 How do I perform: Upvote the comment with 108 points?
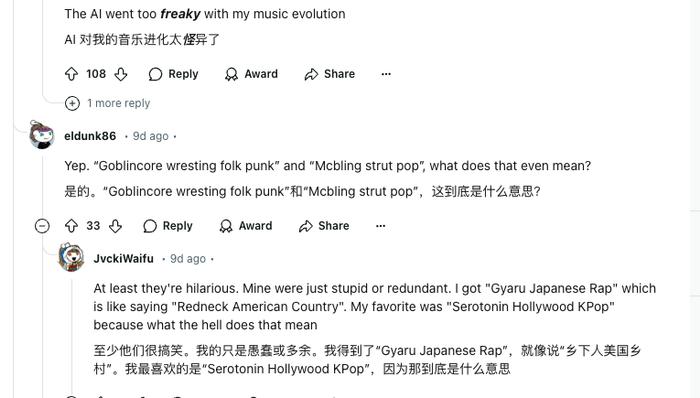pyautogui.click(x=71, y=74)
